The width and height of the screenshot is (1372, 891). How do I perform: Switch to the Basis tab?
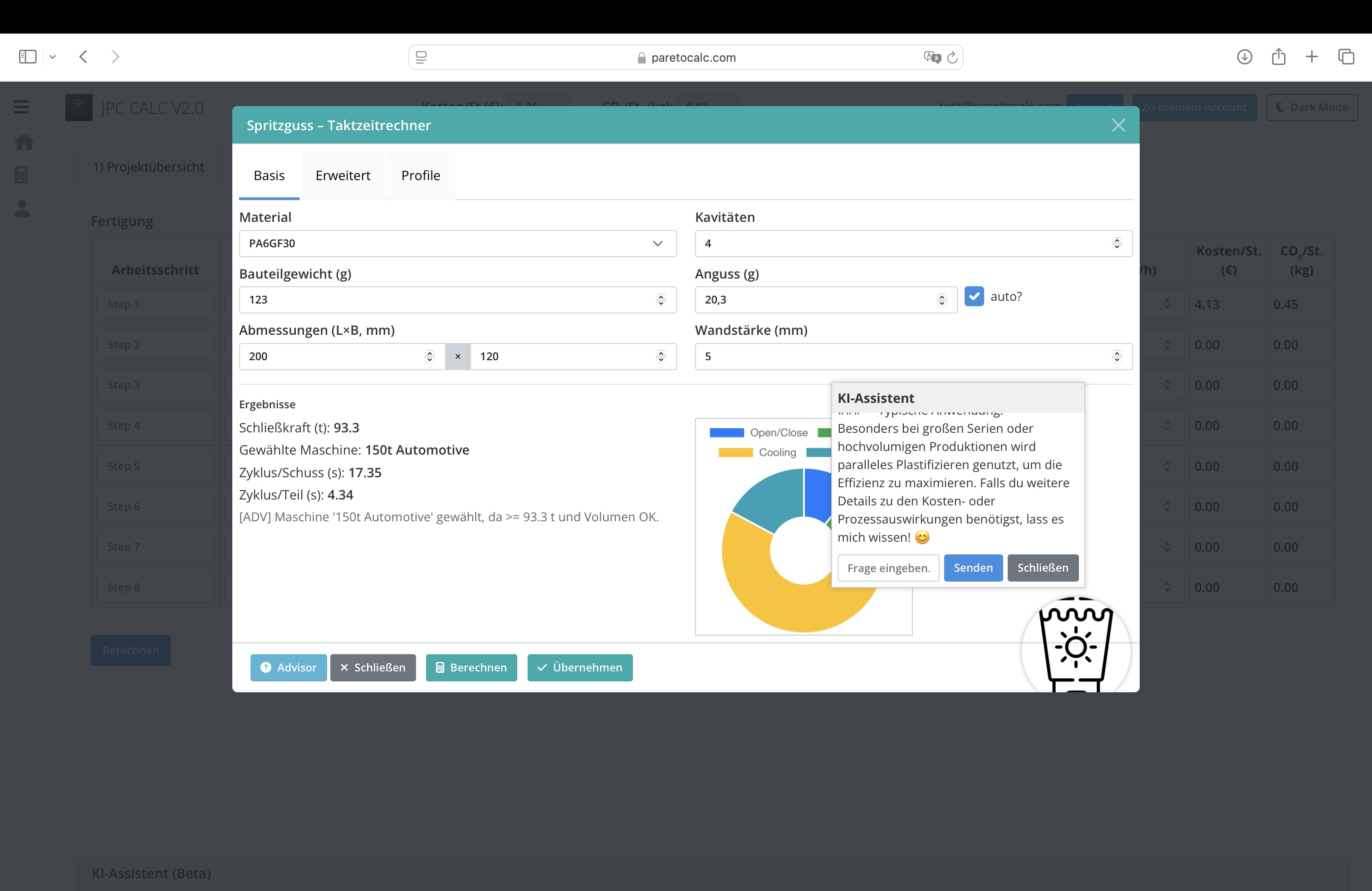click(x=269, y=175)
